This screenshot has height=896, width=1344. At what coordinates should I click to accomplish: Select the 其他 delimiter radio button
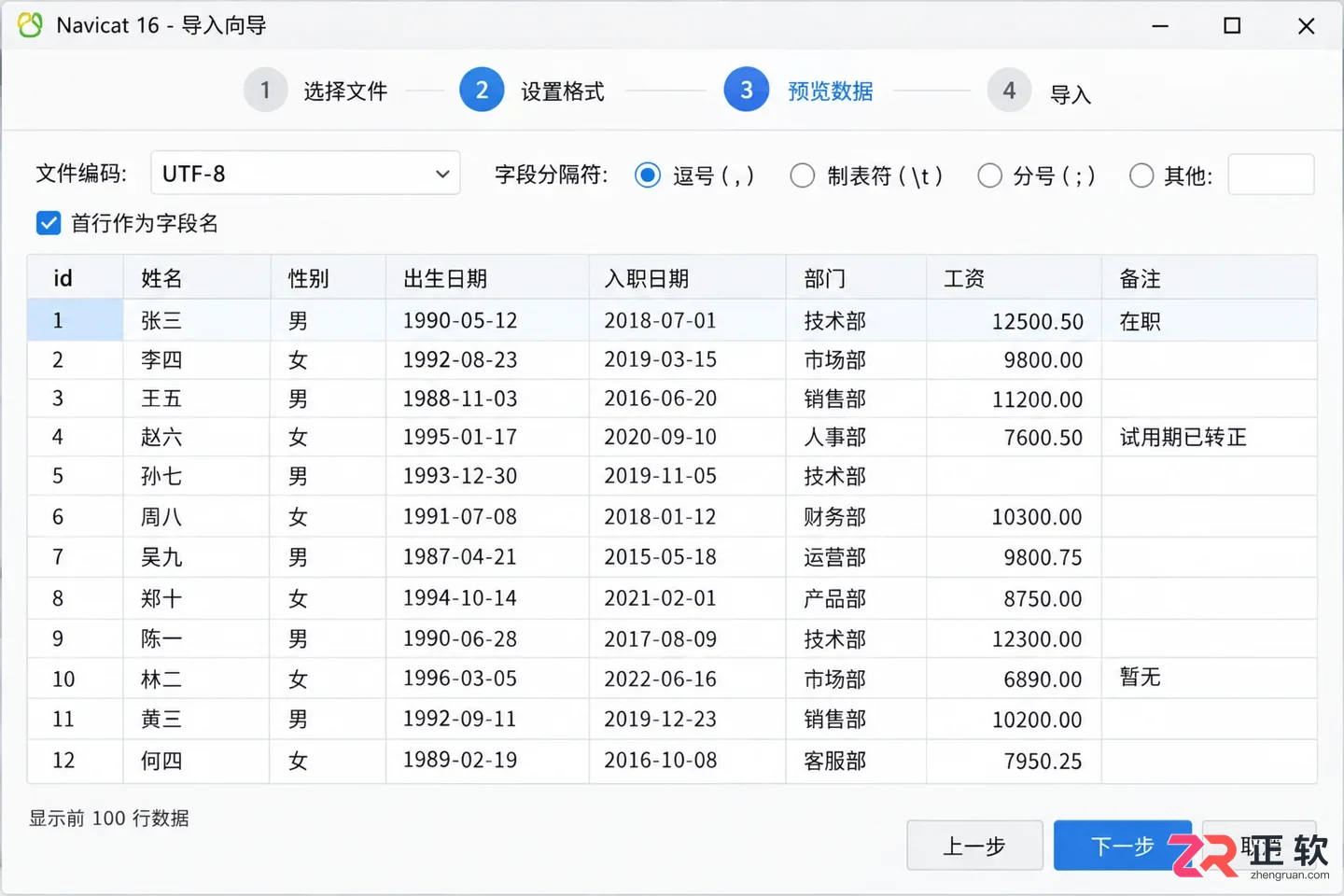click(1141, 175)
